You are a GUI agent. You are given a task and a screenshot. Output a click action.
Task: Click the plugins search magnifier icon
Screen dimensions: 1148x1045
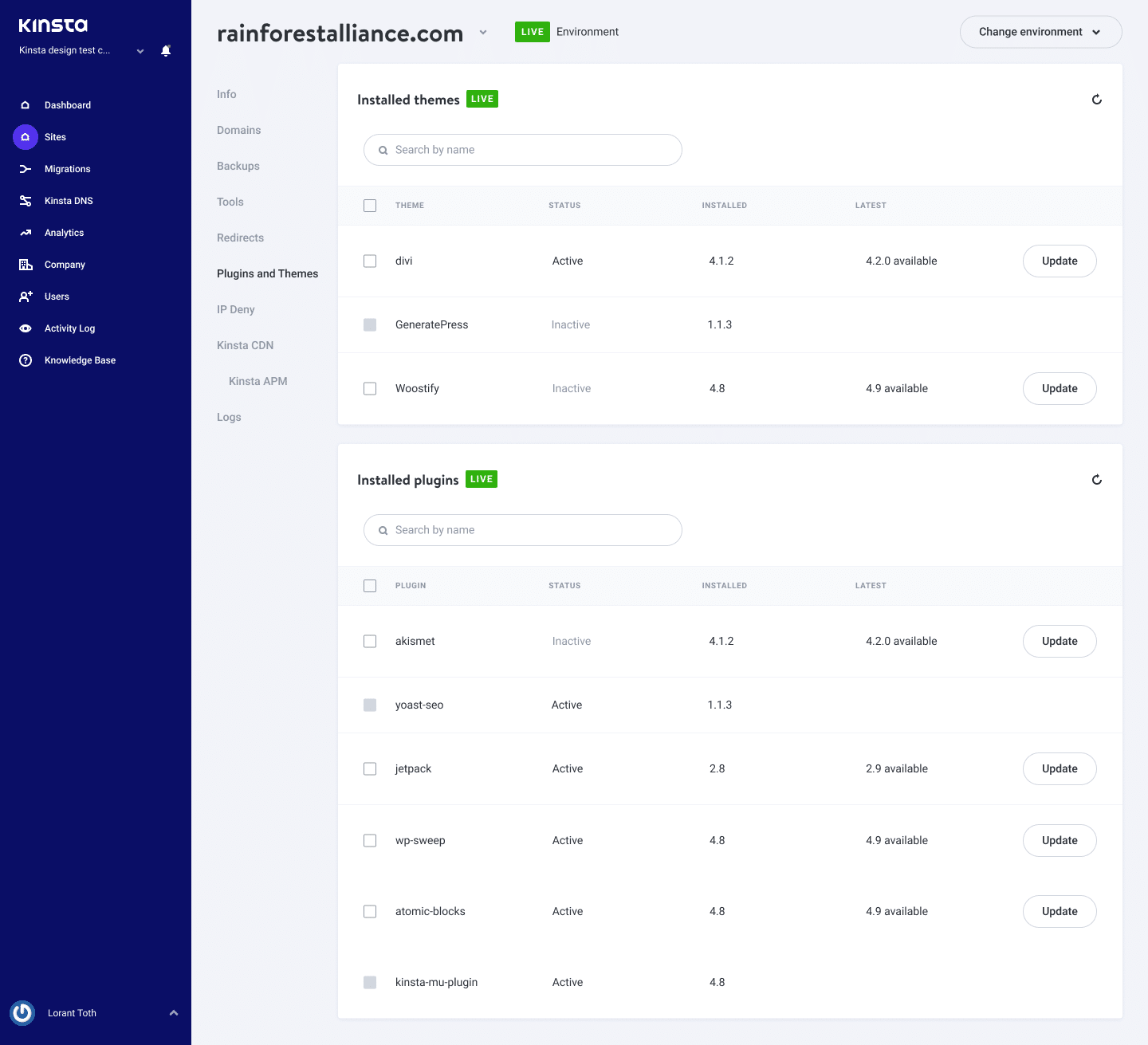tap(383, 530)
